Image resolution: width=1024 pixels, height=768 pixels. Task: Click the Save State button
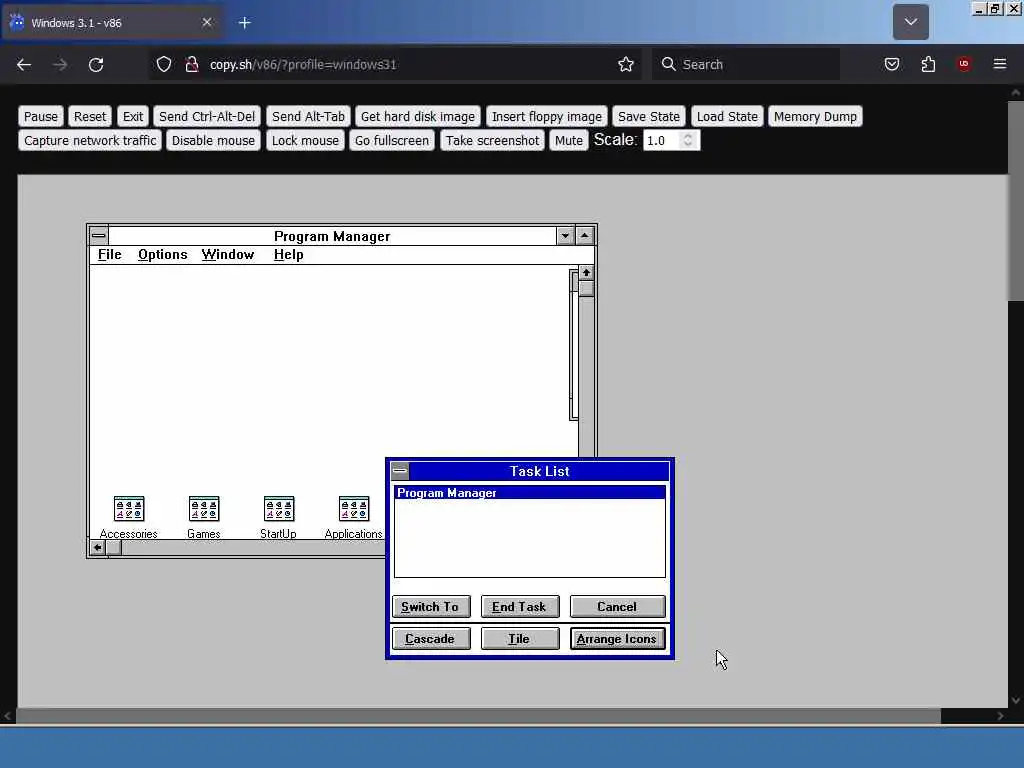648,116
